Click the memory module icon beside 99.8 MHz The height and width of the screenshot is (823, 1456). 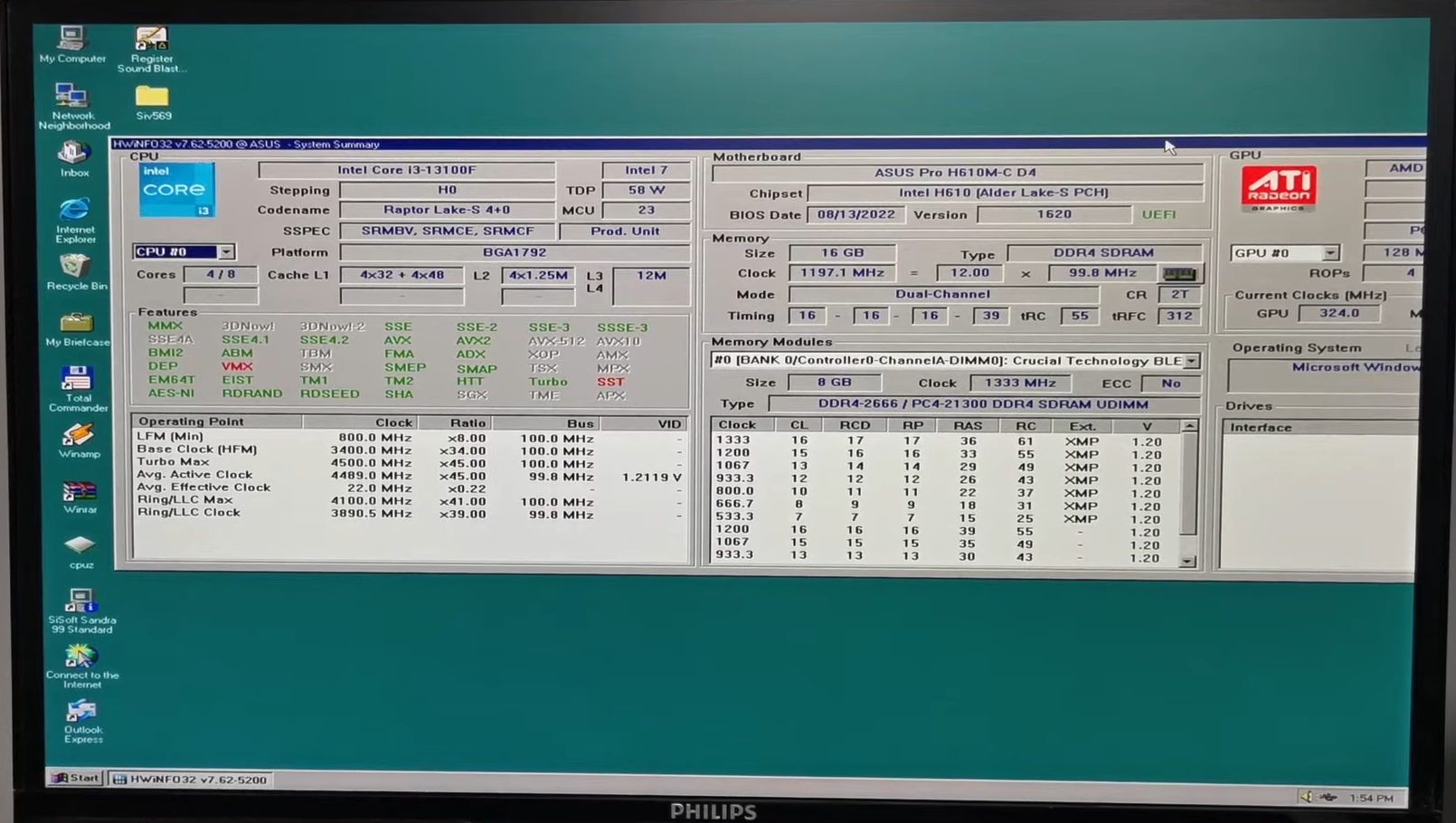point(1178,273)
